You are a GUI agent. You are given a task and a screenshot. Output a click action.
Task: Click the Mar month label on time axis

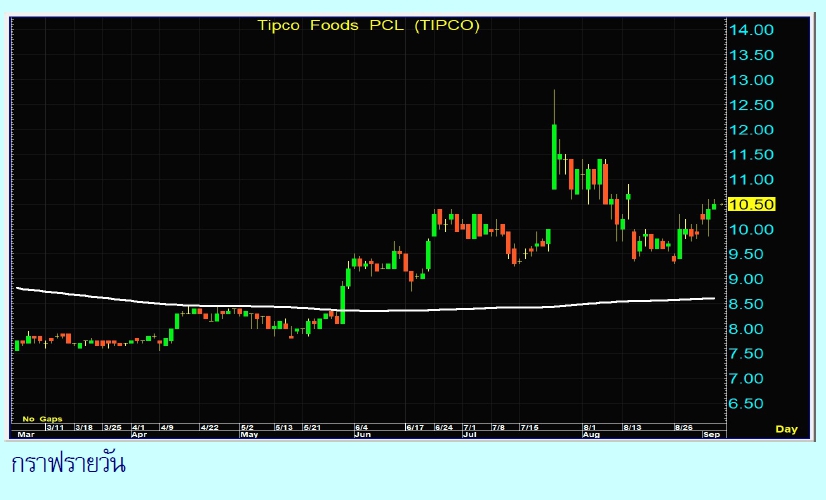(x=26, y=435)
